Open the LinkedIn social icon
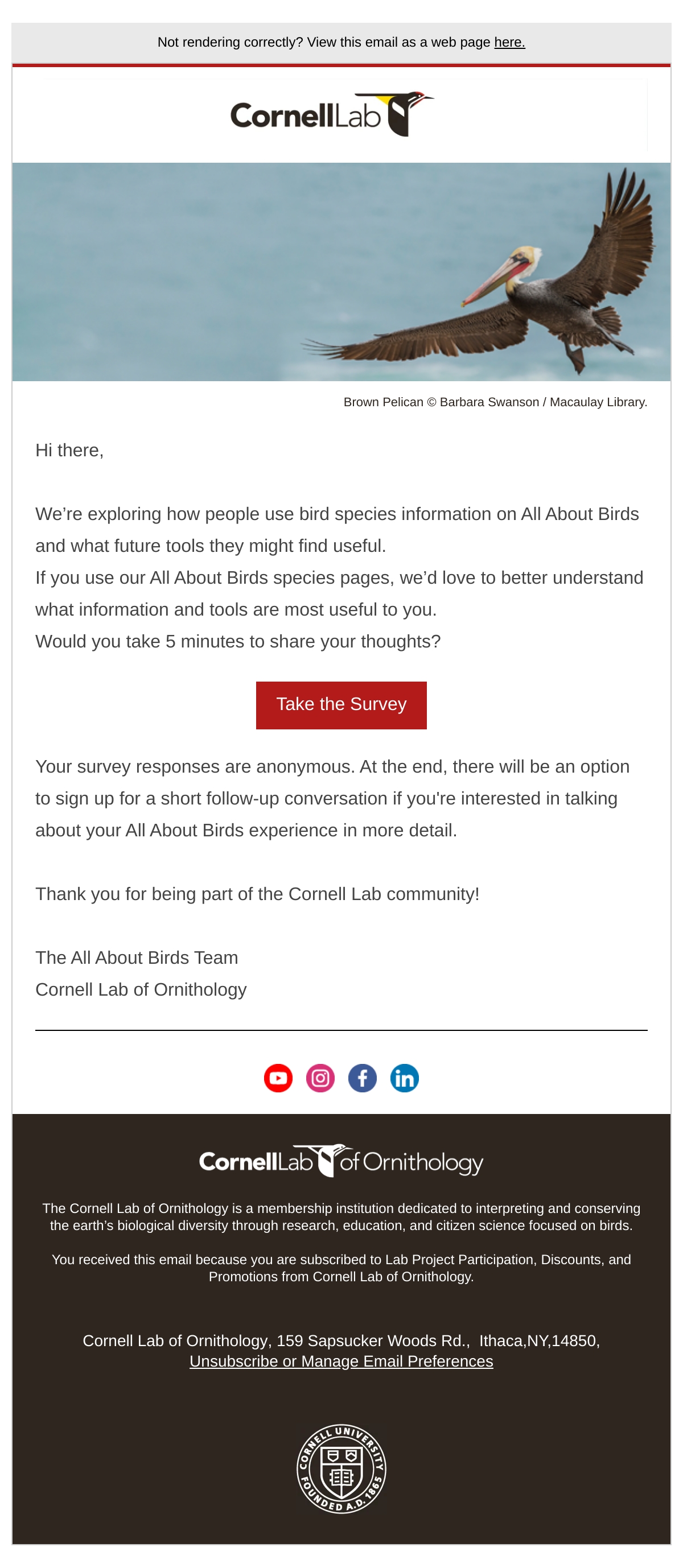 pyautogui.click(x=404, y=1078)
